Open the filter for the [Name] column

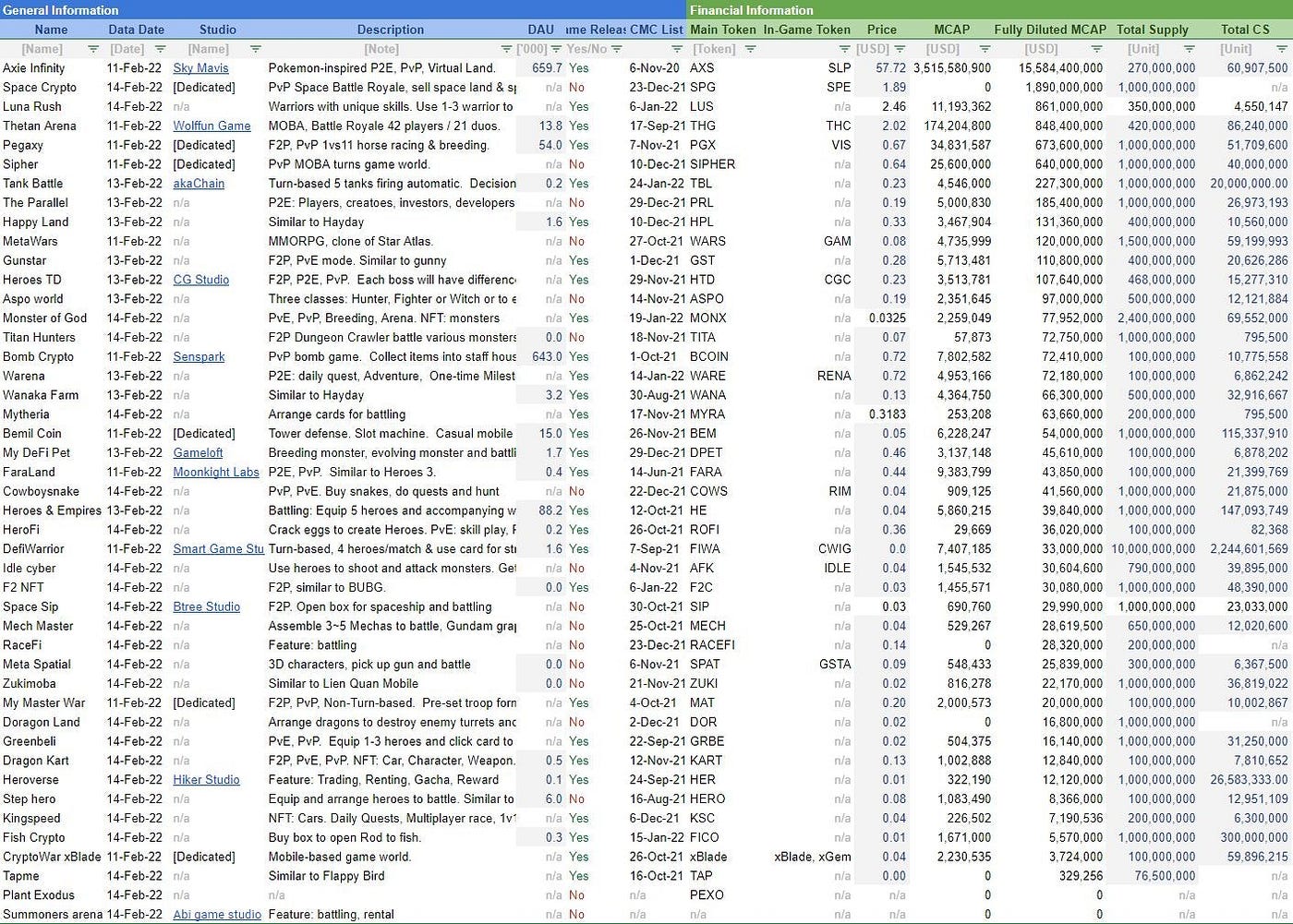click(93, 49)
